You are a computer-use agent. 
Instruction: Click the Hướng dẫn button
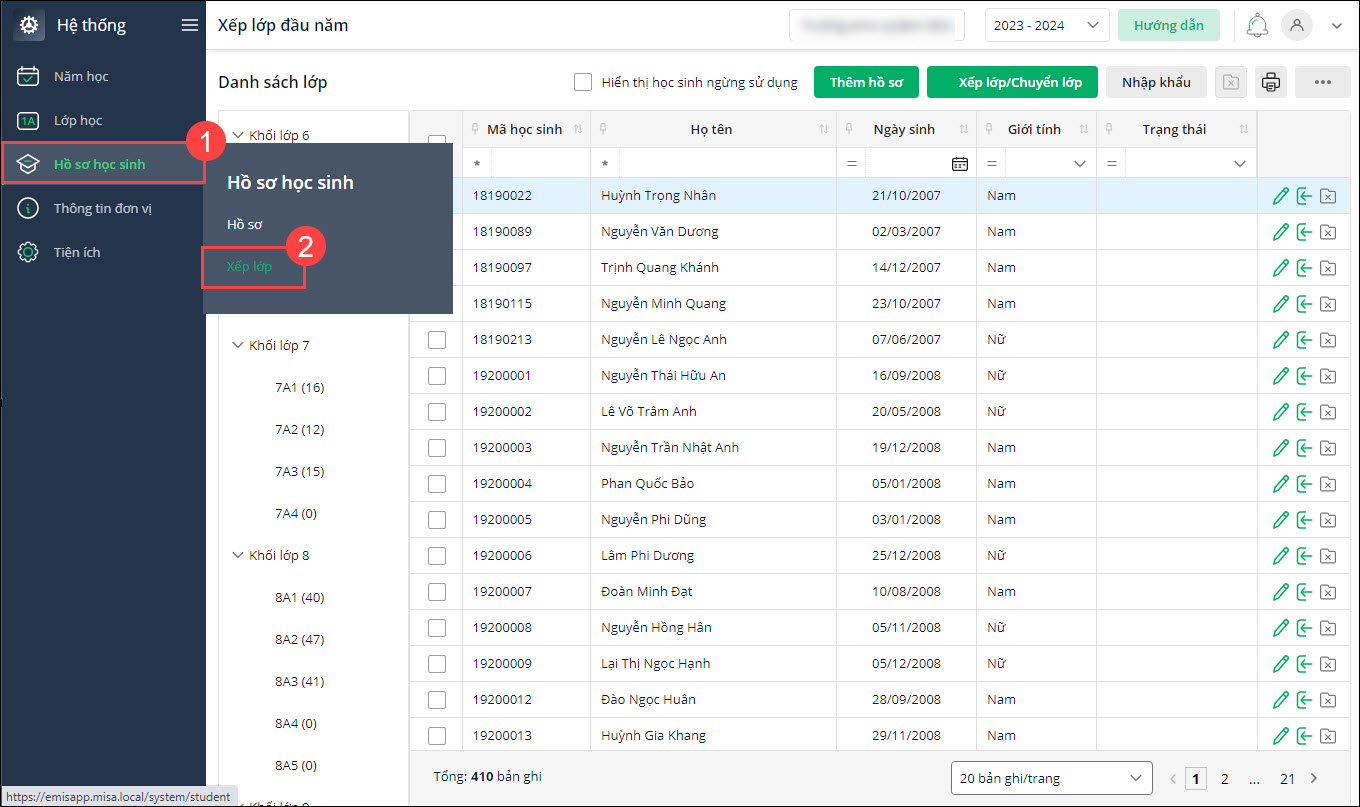point(1169,25)
